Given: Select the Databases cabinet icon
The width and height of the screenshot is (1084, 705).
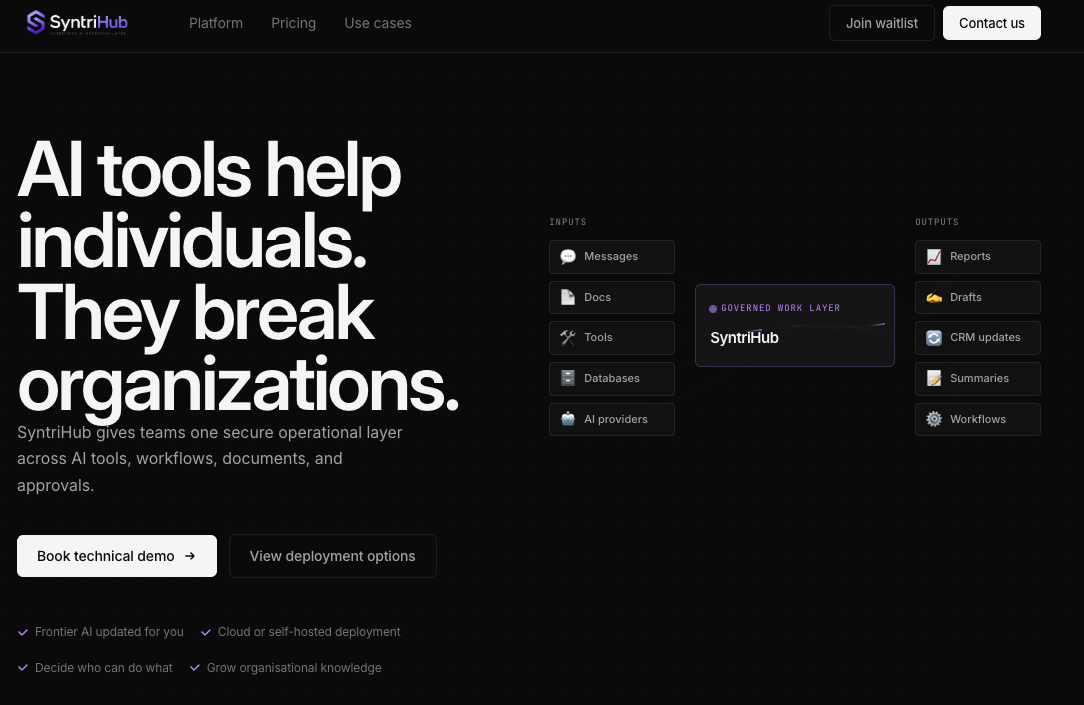Looking at the screenshot, I should coord(568,378).
